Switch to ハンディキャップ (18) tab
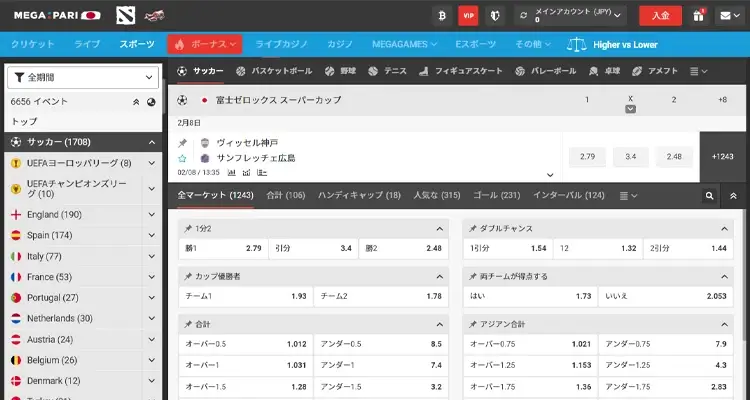This screenshot has height=400, width=750. (x=359, y=195)
